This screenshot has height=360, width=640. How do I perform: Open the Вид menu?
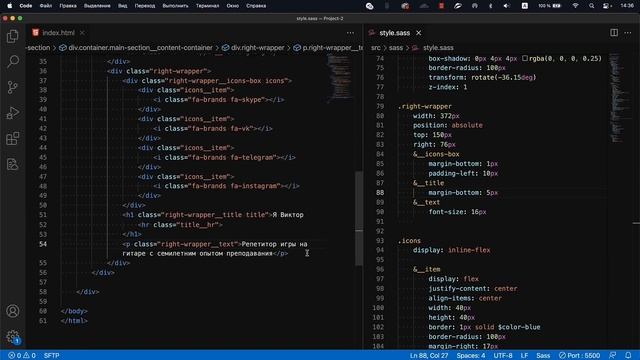pos(122,6)
